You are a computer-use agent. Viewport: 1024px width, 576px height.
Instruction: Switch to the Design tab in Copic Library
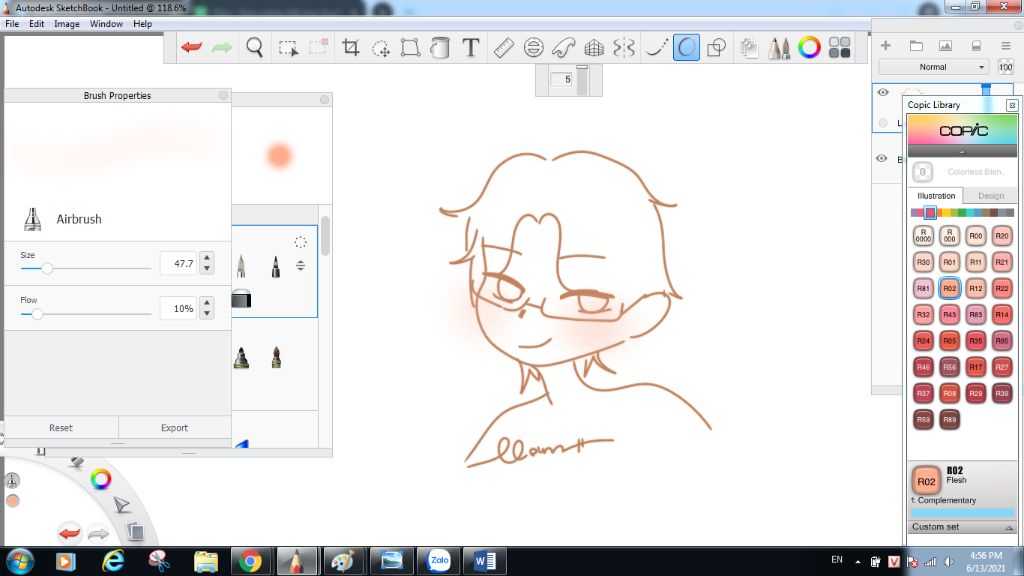(x=991, y=195)
